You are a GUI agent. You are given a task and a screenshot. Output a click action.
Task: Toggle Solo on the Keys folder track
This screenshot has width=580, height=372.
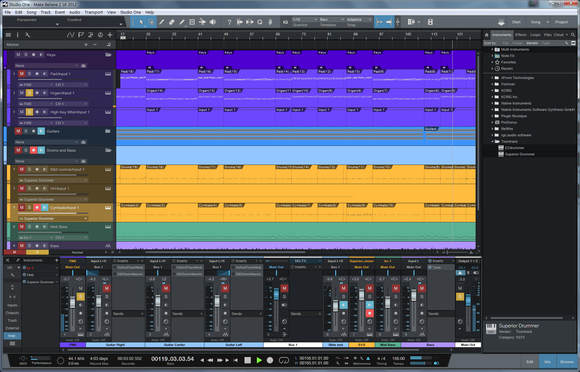26,55
